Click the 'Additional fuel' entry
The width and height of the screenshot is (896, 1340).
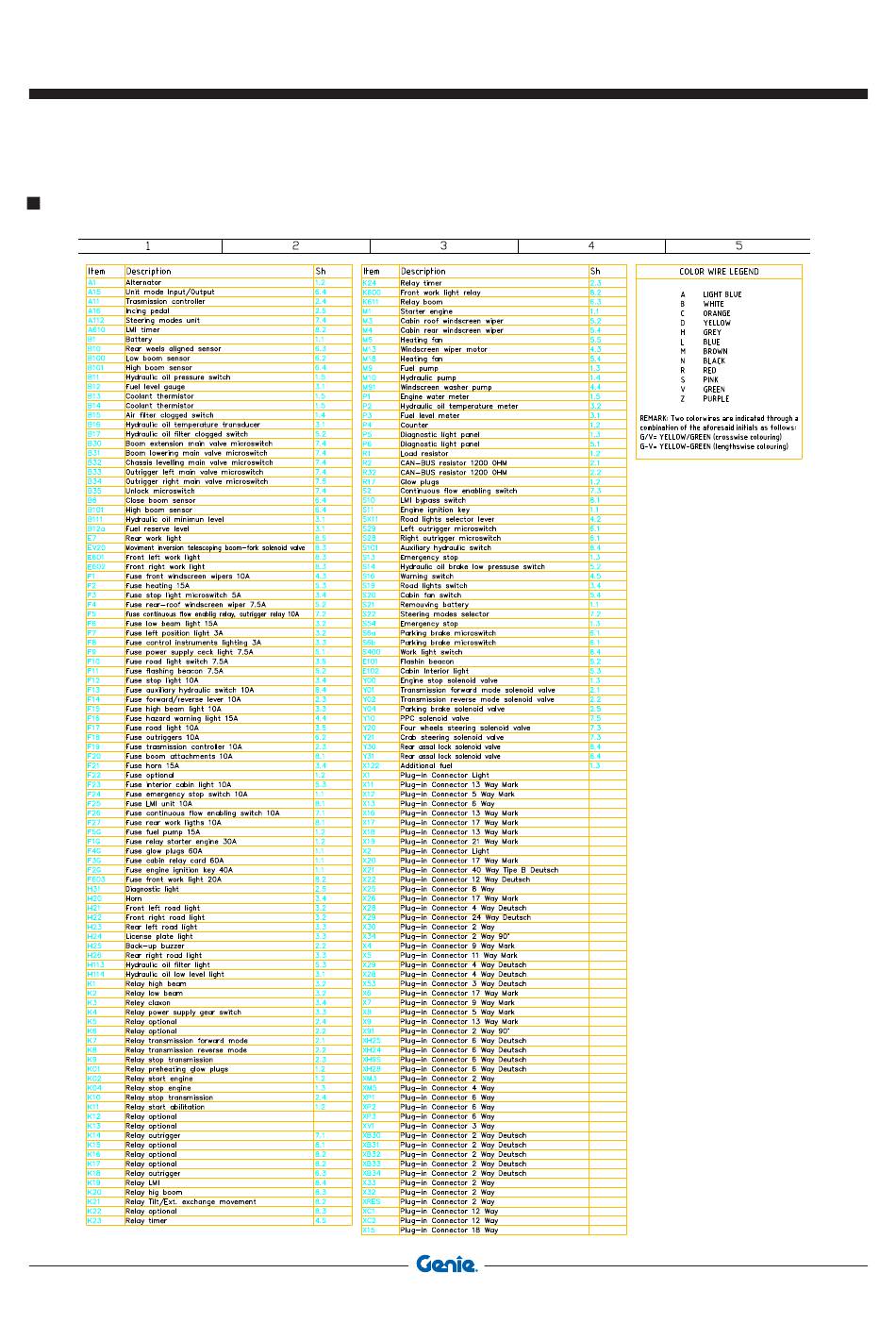[x=494, y=765]
